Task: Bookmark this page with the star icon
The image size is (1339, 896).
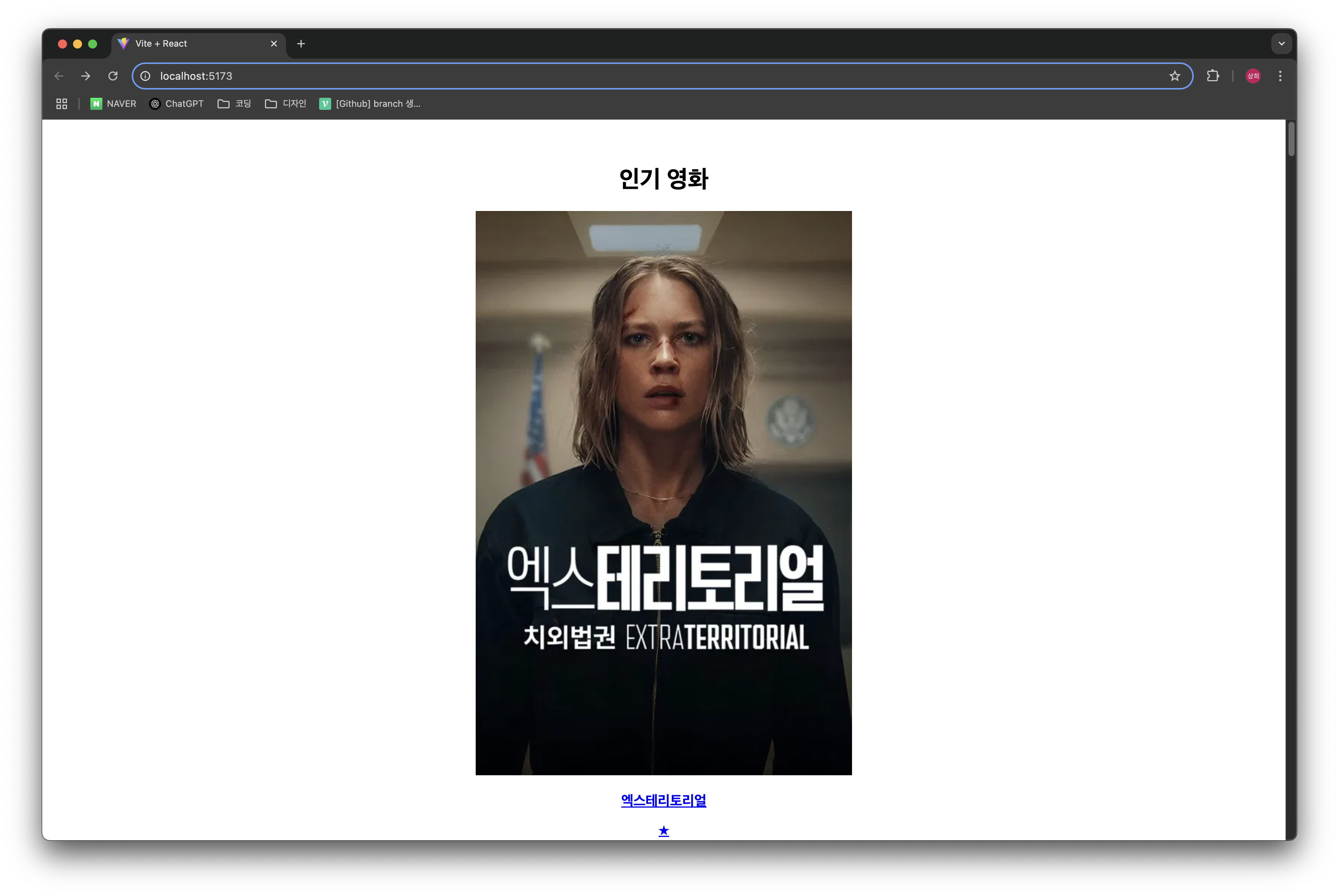Action: pyautogui.click(x=1174, y=76)
